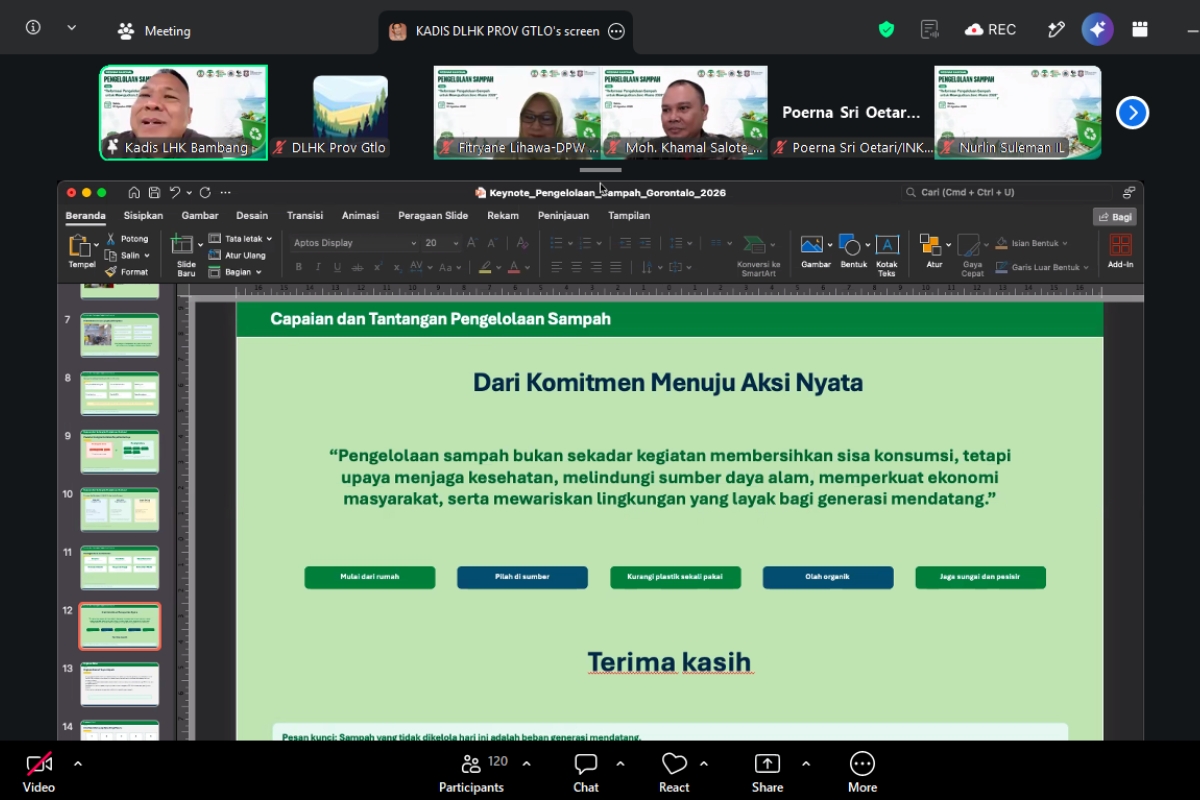Switch to the Sisipkan ribbon tab

pyautogui.click(x=143, y=215)
